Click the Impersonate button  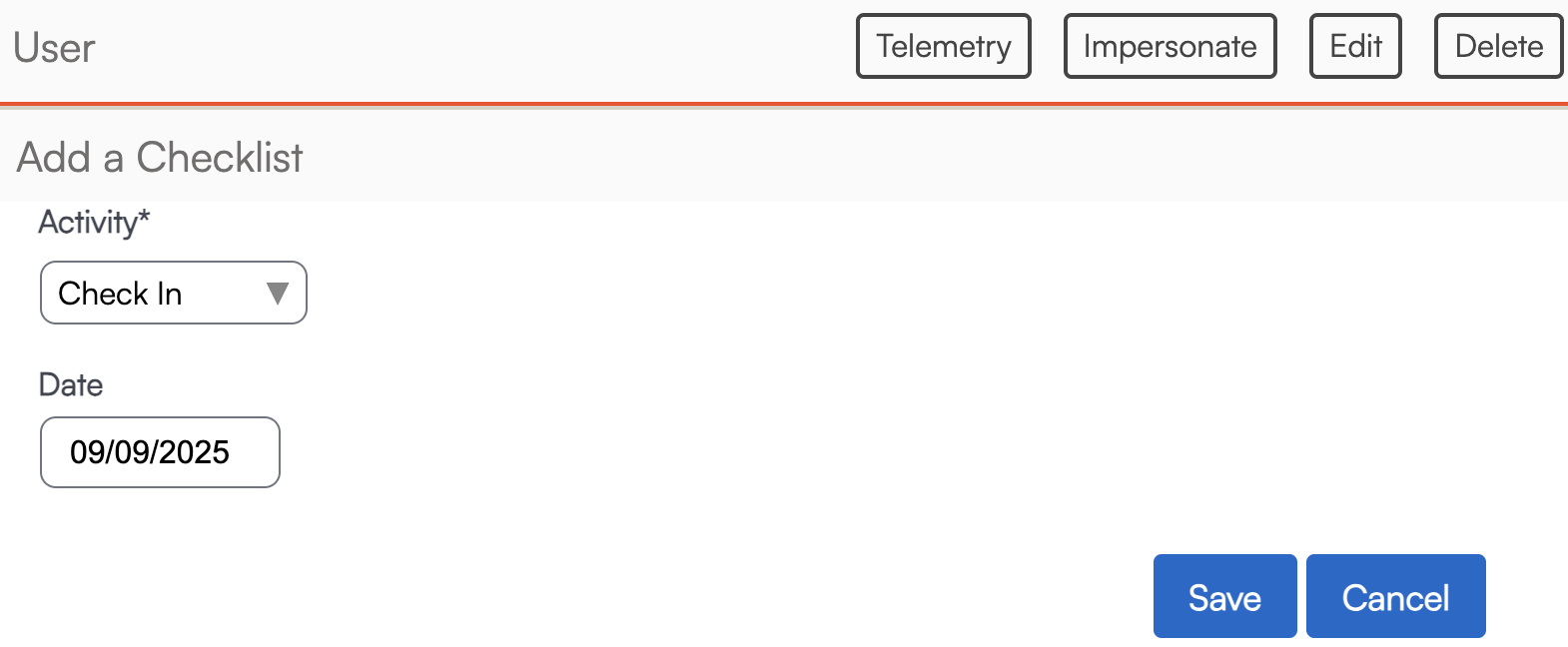coord(1170,46)
